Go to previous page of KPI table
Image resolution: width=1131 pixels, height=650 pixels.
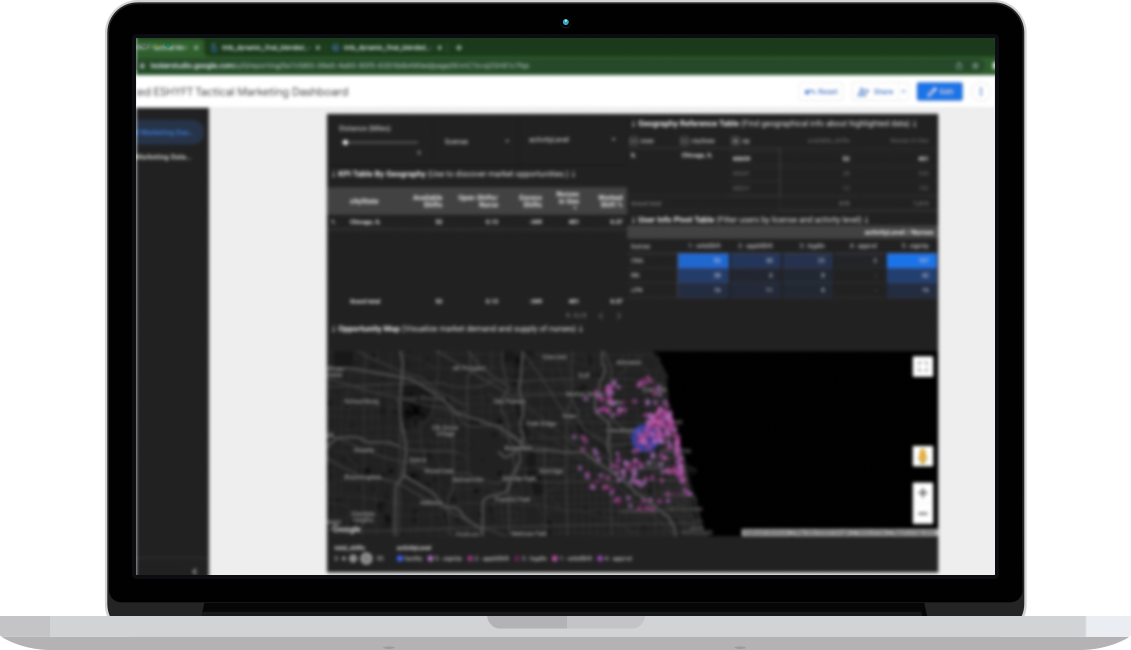600,315
